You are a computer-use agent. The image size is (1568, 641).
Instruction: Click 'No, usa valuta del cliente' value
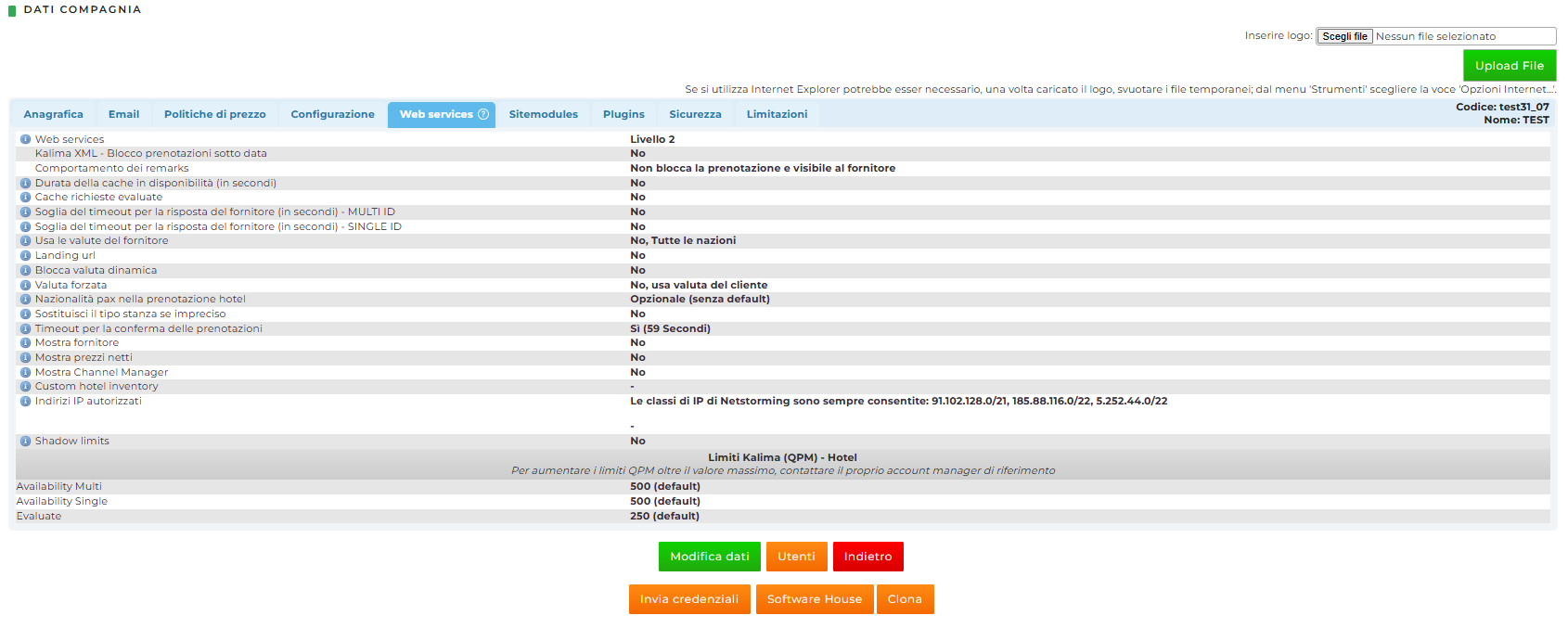pyautogui.click(x=699, y=285)
